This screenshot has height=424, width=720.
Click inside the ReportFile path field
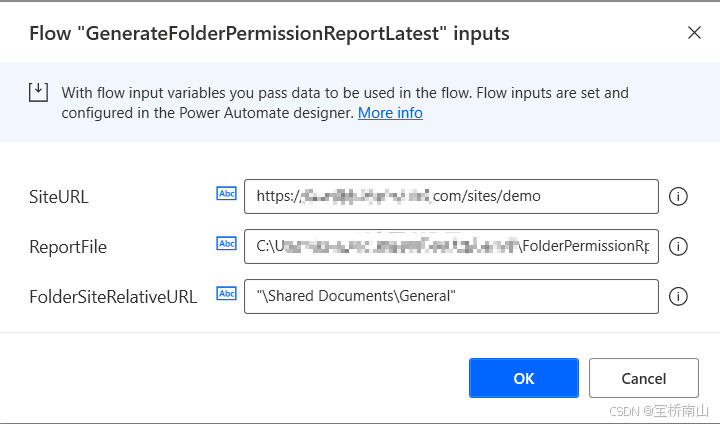coord(451,247)
